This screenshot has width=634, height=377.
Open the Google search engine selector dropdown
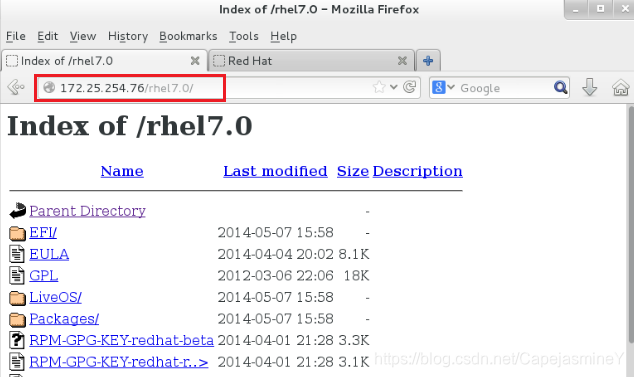pos(443,87)
